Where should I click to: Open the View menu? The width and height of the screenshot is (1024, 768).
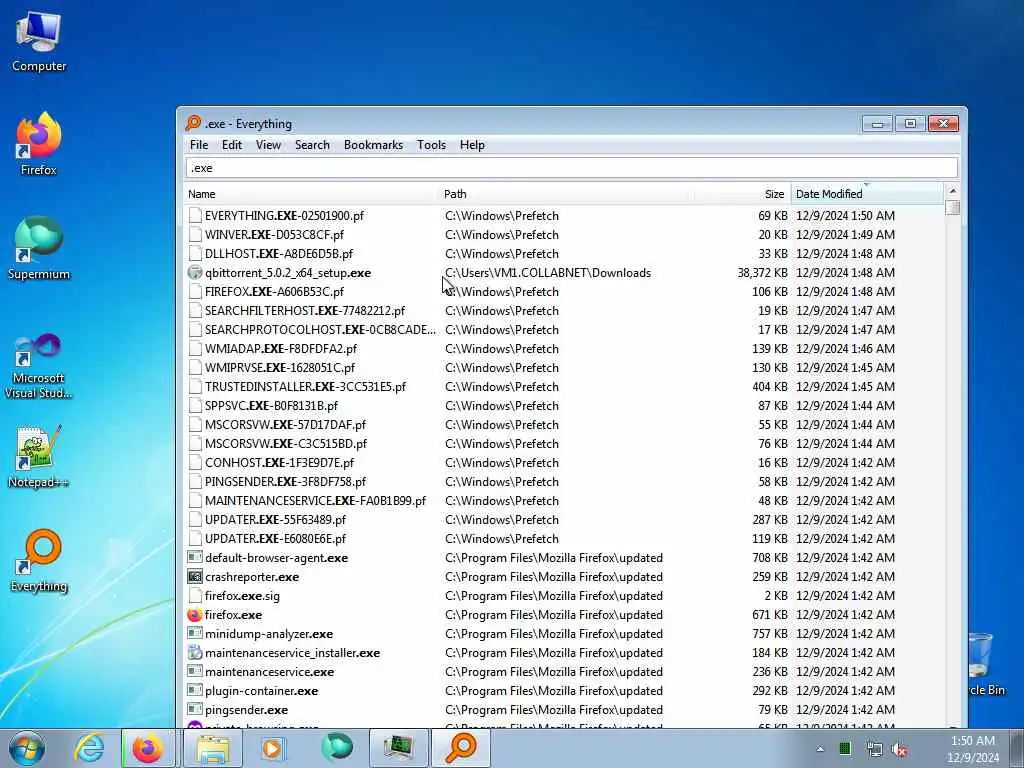[268, 145]
